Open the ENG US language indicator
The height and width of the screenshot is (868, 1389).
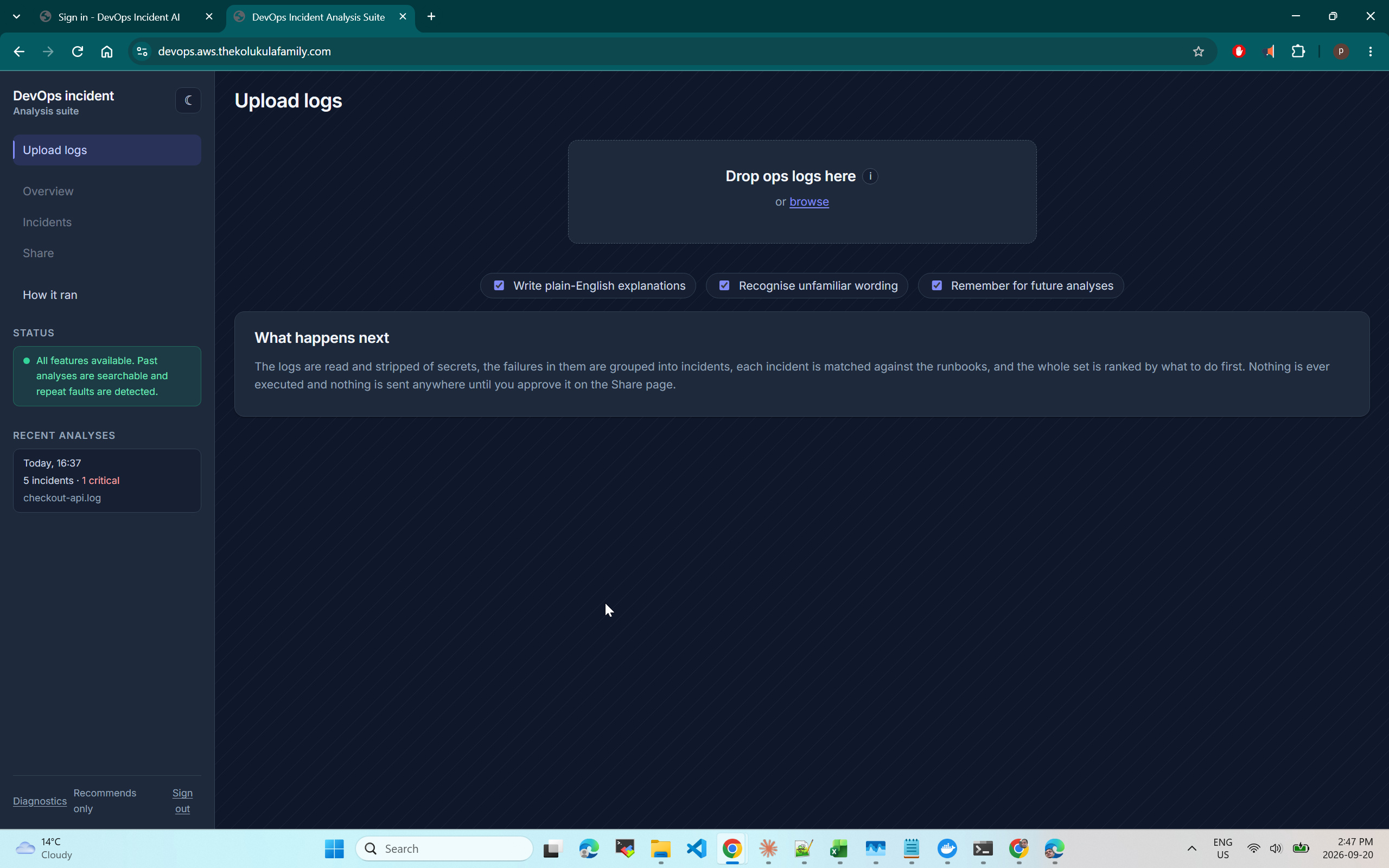[x=1222, y=848]
